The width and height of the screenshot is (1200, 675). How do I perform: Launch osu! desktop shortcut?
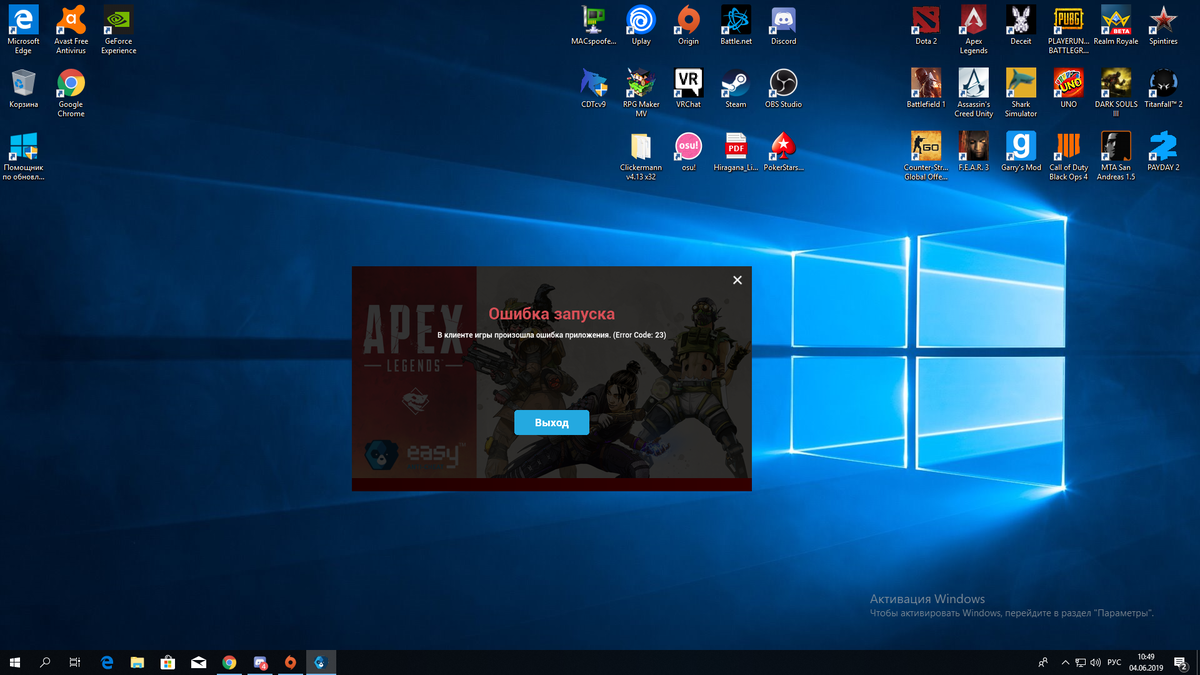pyautogui.click(x=688, y=152)
